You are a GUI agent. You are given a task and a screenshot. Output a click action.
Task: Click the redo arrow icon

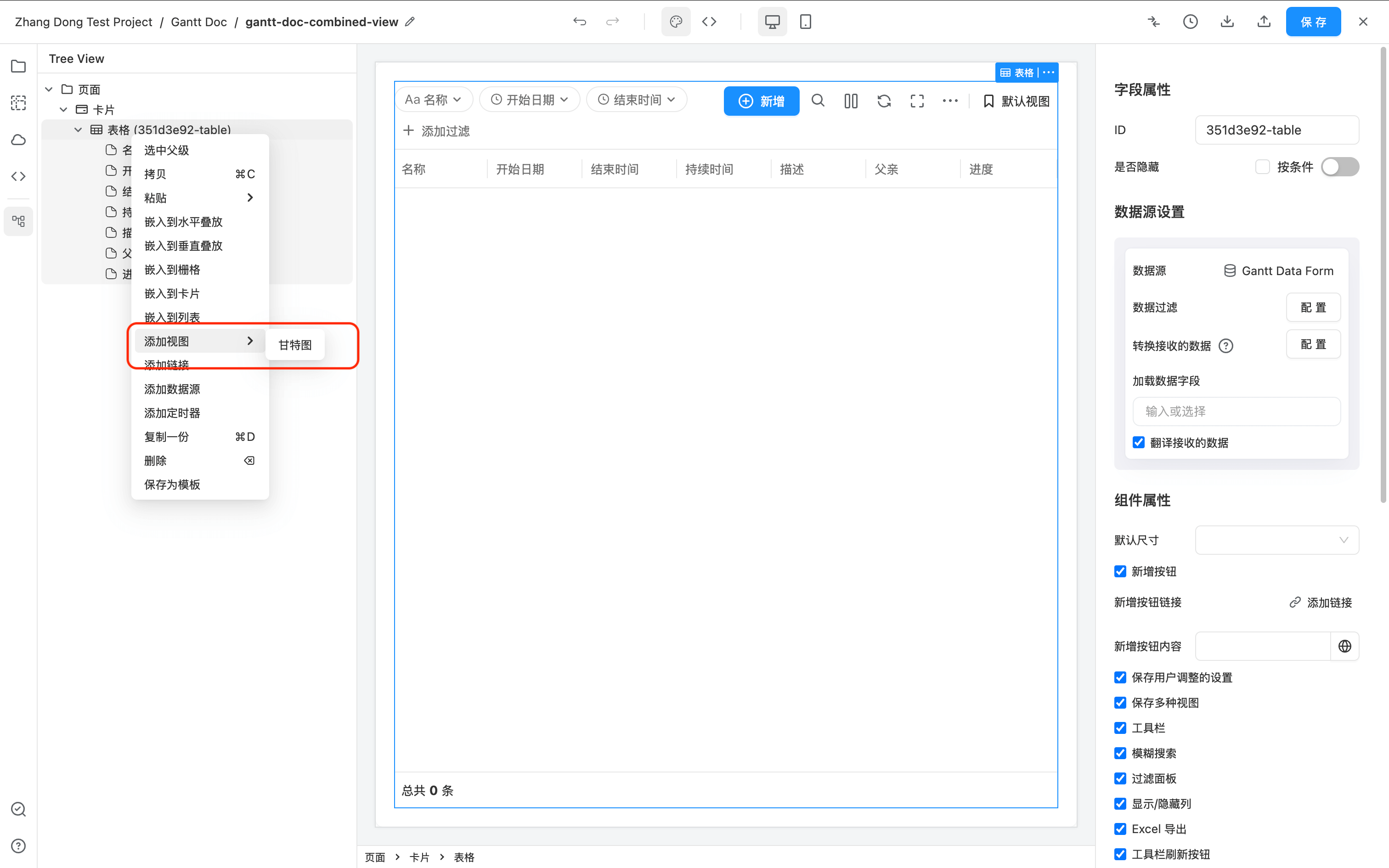612,22
